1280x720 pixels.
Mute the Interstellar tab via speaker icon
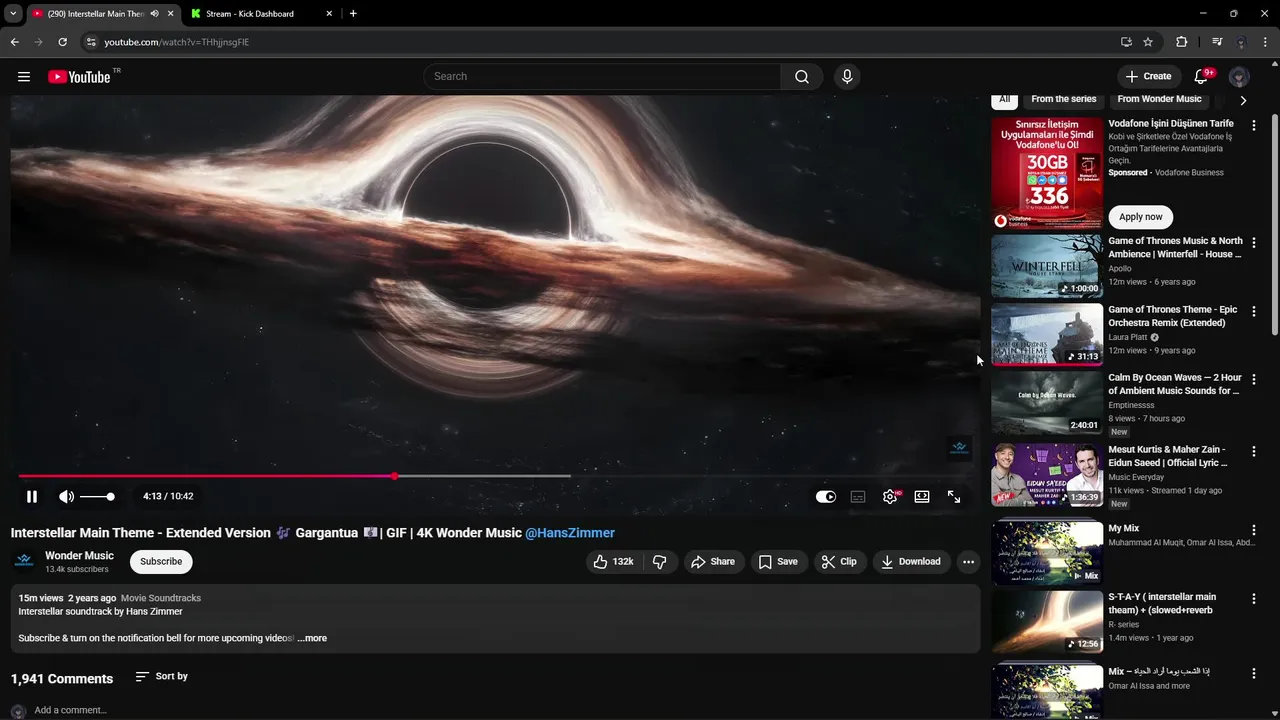click(154, 14)
